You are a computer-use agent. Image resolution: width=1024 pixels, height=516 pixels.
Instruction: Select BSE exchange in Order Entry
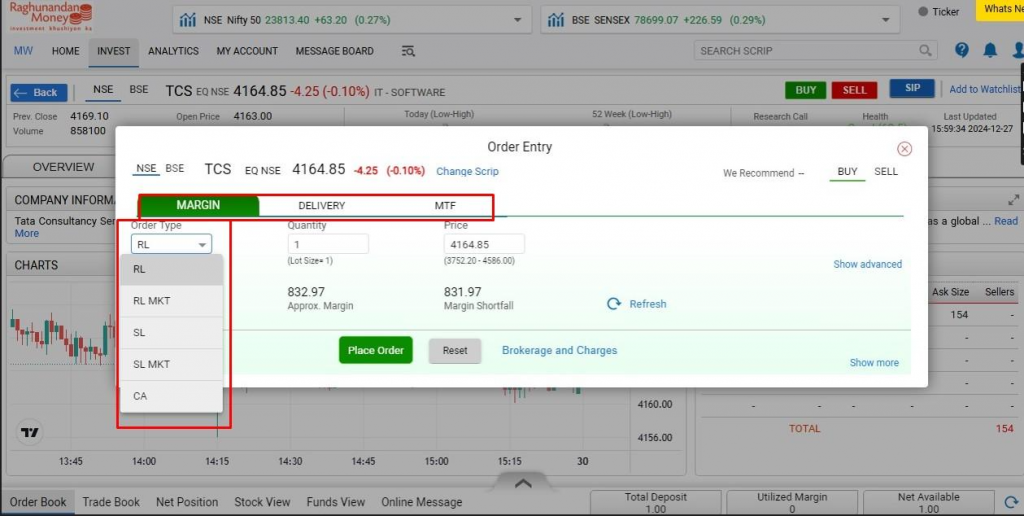click(174, 169)
